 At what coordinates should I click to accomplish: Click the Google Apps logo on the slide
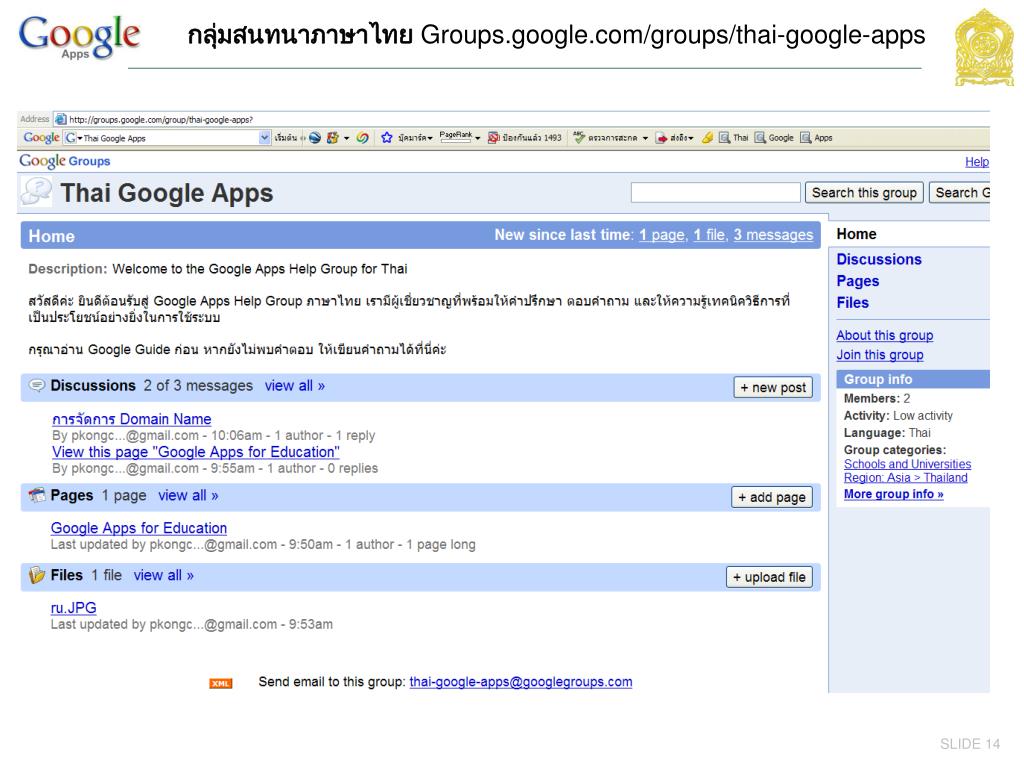click(79, 37)
